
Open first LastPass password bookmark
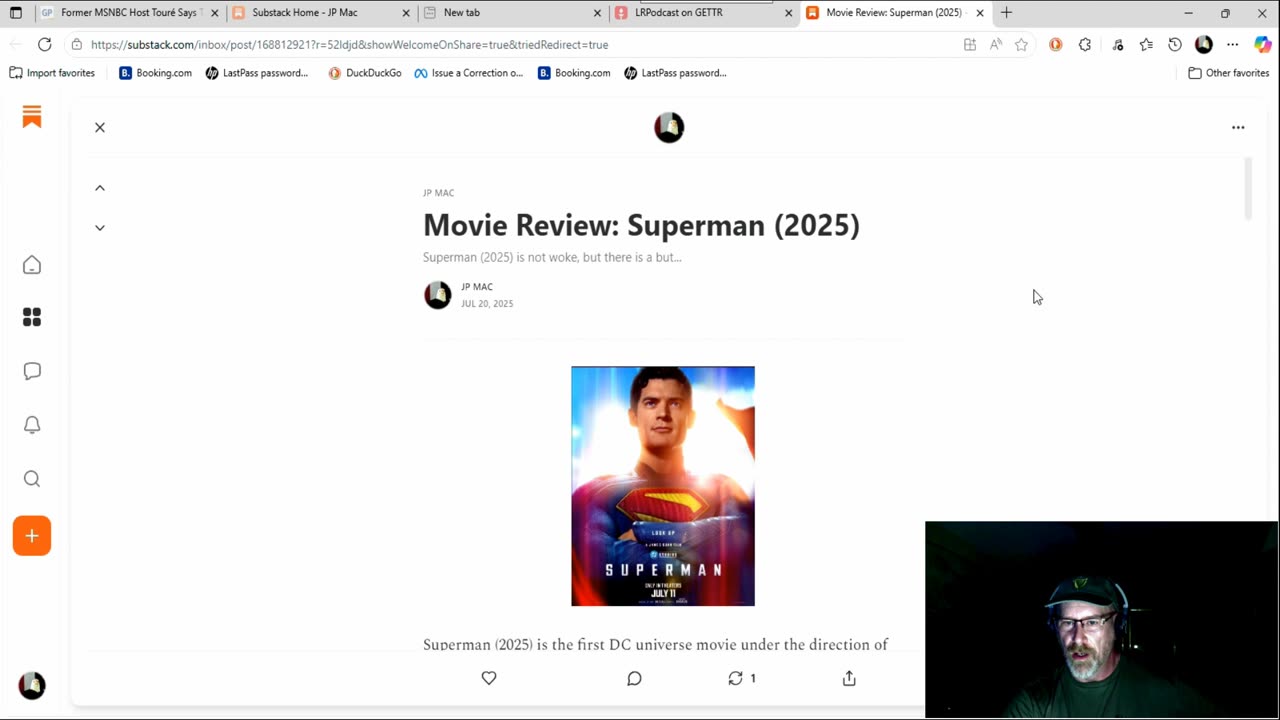[x=257, y=73]
